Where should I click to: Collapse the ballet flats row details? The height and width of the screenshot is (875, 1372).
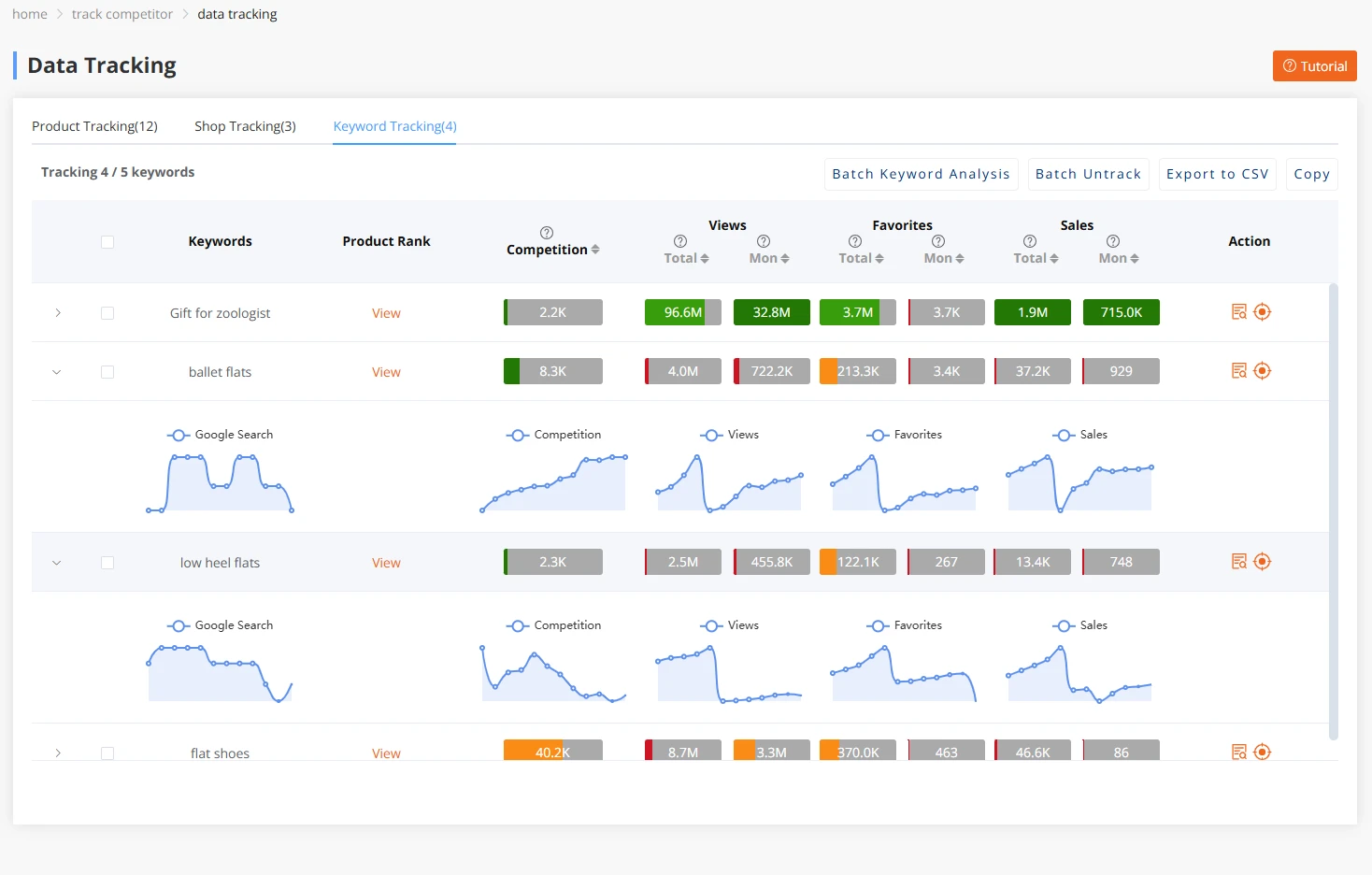(57, 371)
